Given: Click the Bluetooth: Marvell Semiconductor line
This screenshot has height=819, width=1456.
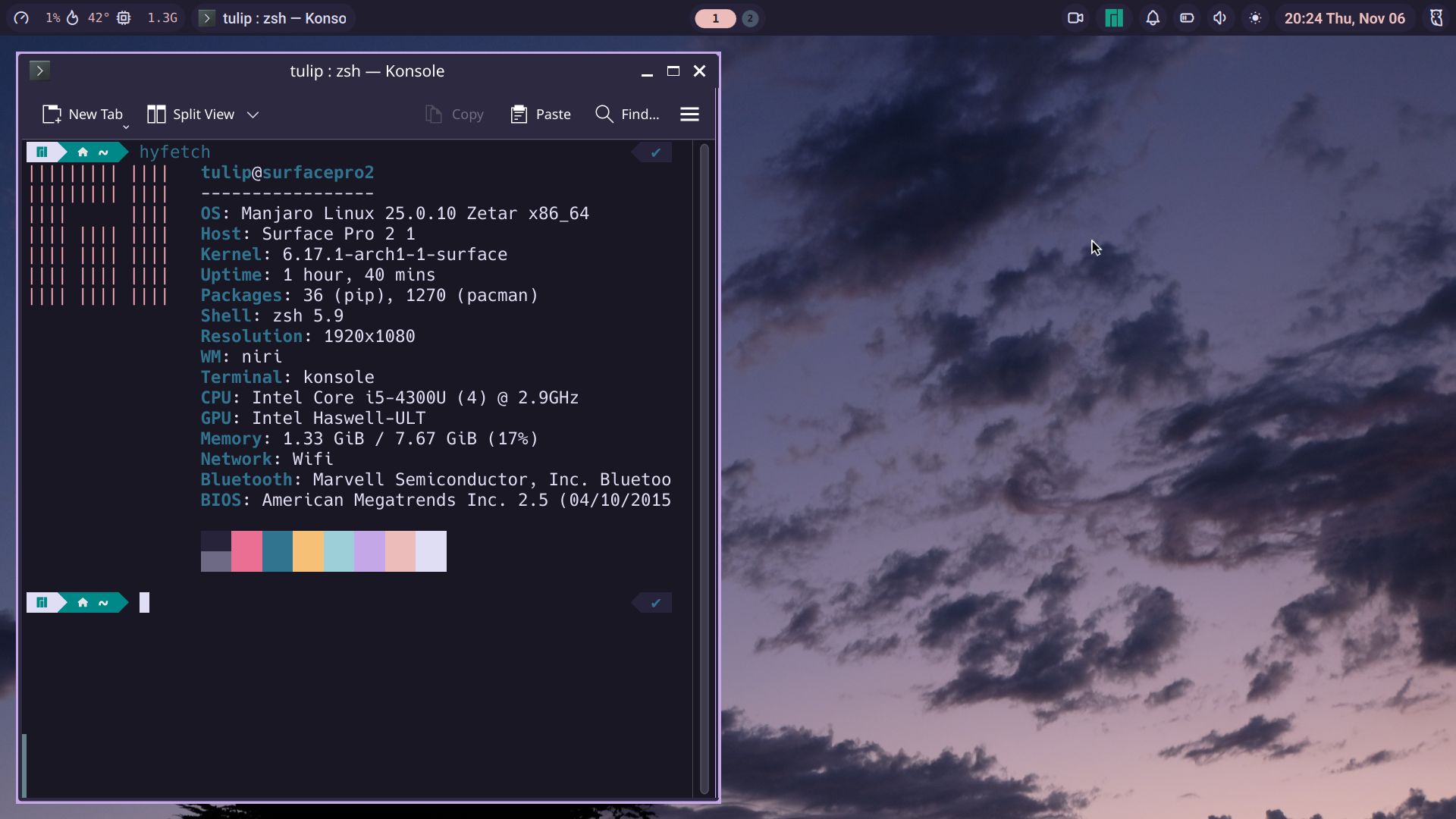Looking at the screenshot, I should (x=436, y=480).
